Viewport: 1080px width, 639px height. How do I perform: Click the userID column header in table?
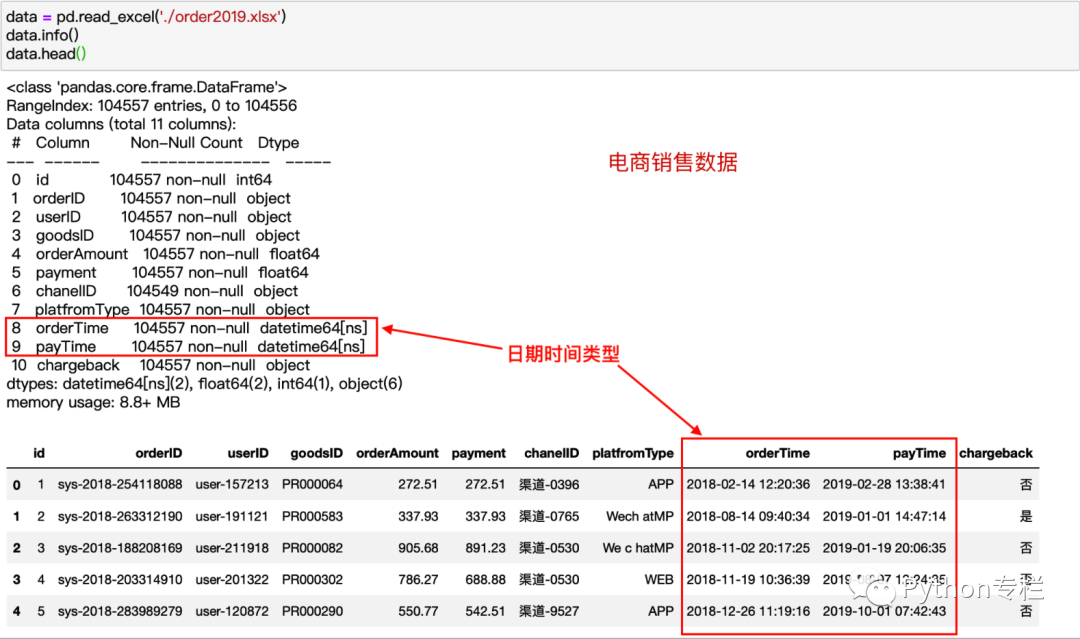click(248, 453)
